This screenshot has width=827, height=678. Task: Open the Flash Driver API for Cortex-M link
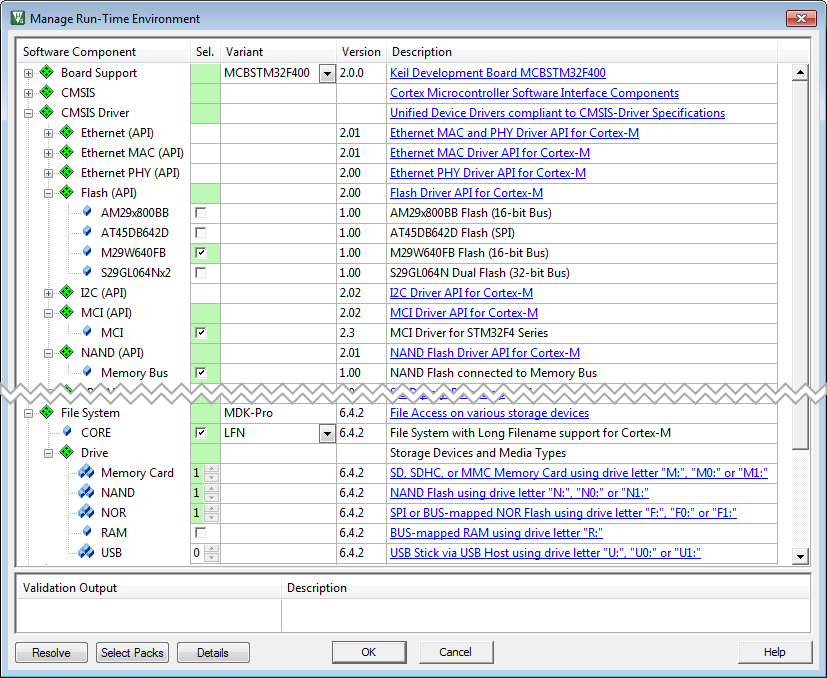pos(466,193)
